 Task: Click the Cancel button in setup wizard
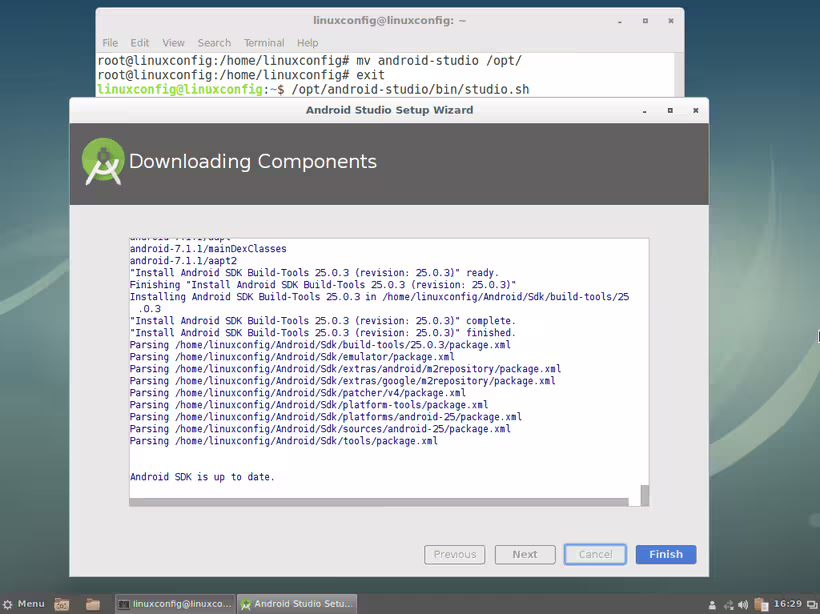(595, 554)
